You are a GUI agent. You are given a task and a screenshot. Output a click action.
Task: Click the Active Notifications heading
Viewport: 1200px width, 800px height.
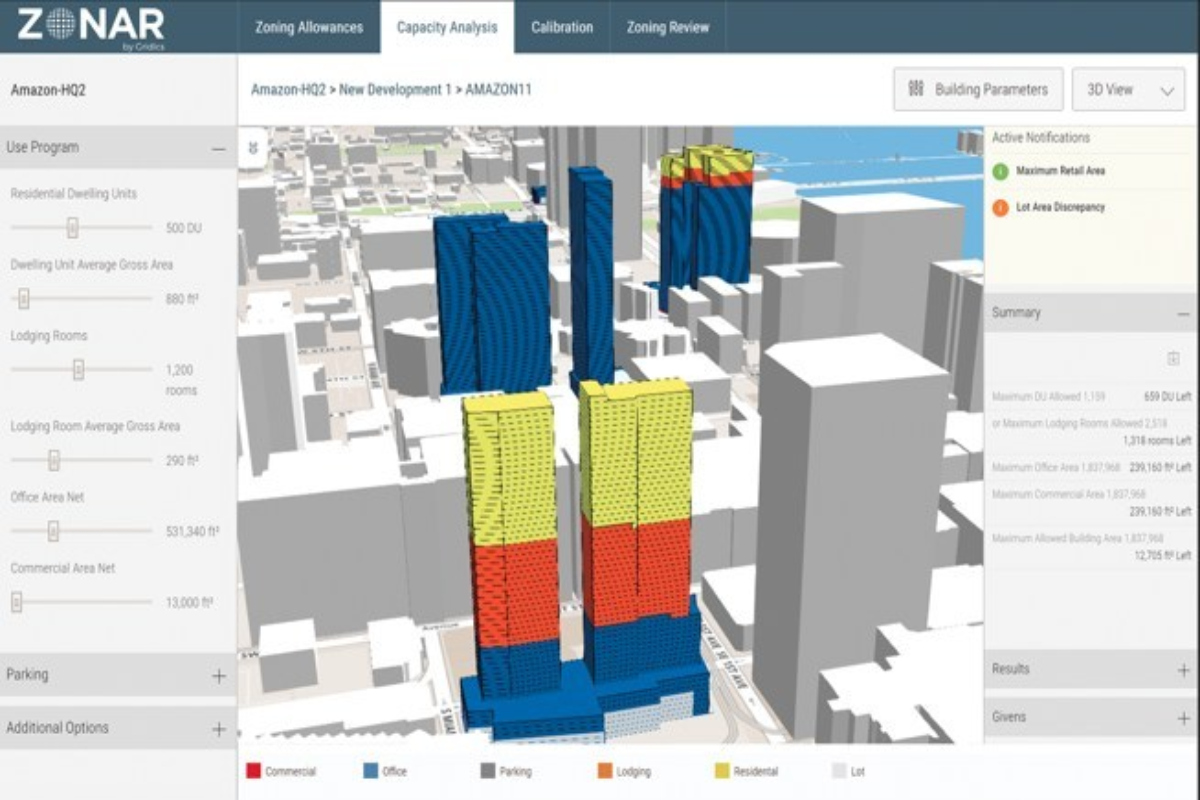tap(1041, 138)
